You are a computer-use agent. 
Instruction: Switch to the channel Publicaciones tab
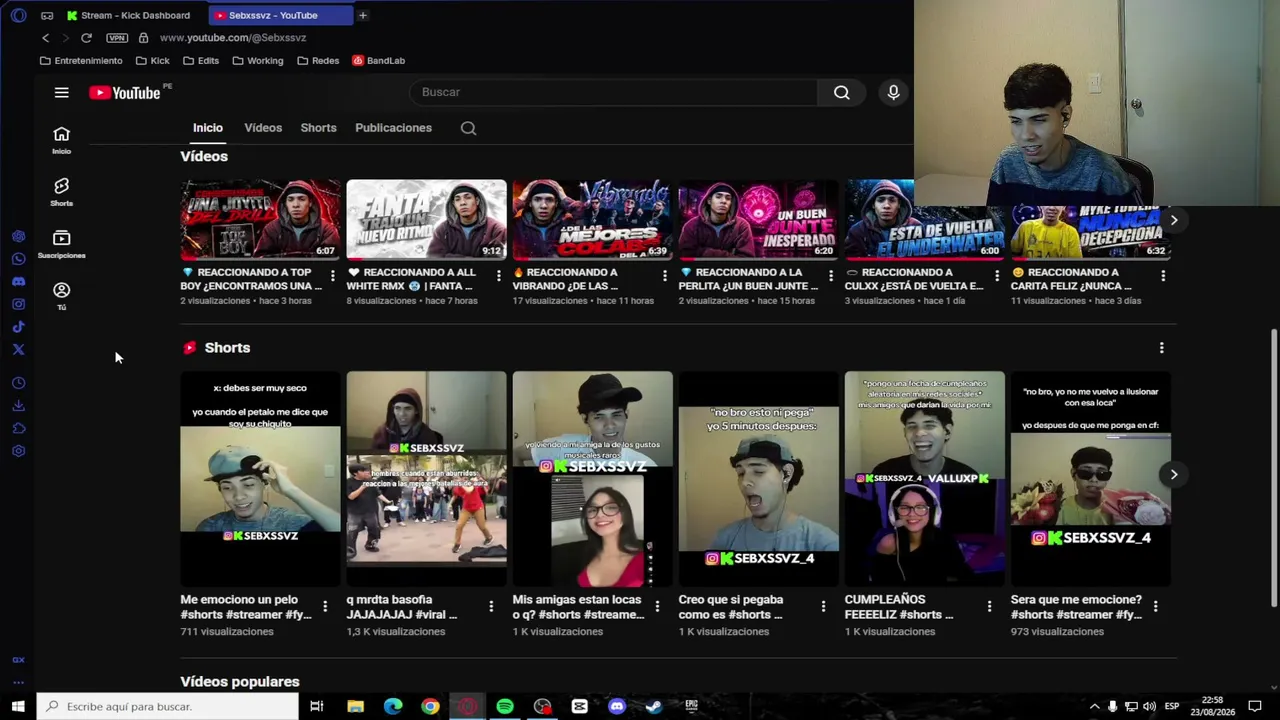click(393, 128)
